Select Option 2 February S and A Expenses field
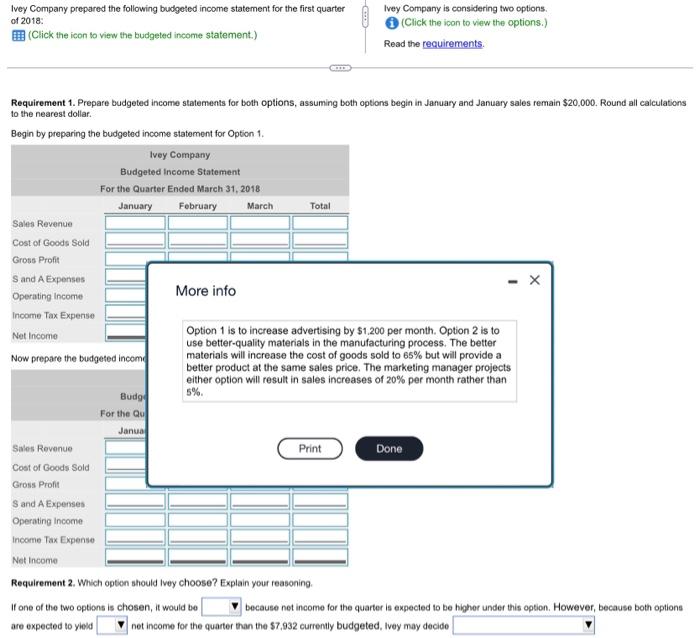Screen dimensions: 700x638 (198, 501)
